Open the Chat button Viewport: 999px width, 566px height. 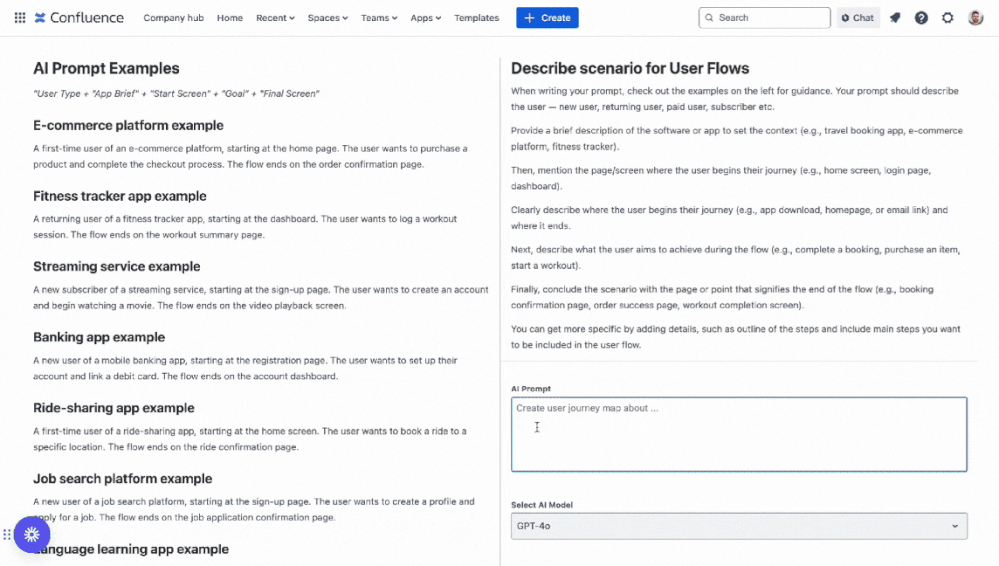[858, 18]
